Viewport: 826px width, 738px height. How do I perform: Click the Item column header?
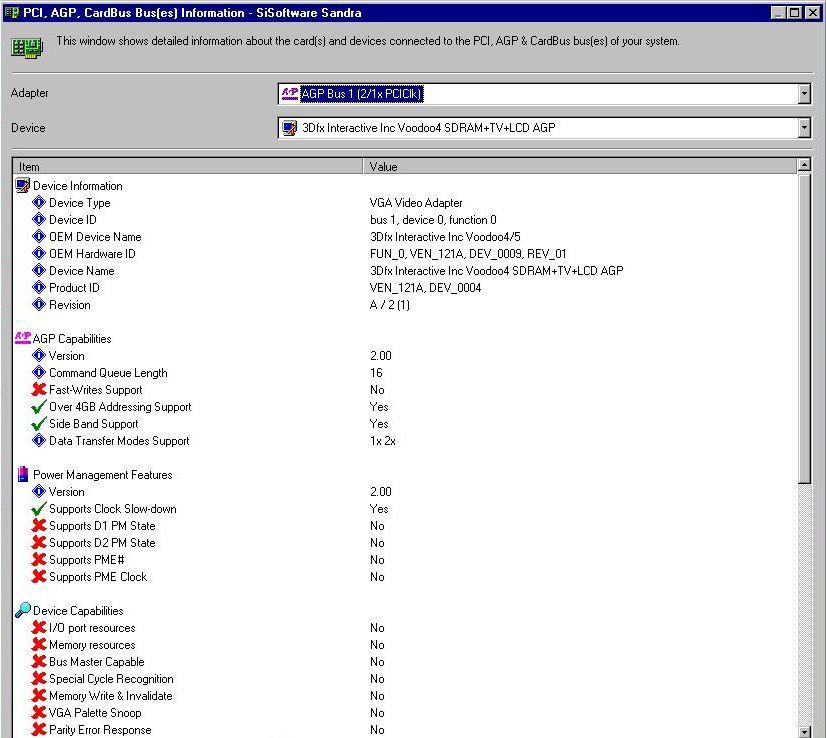[188, 166]
